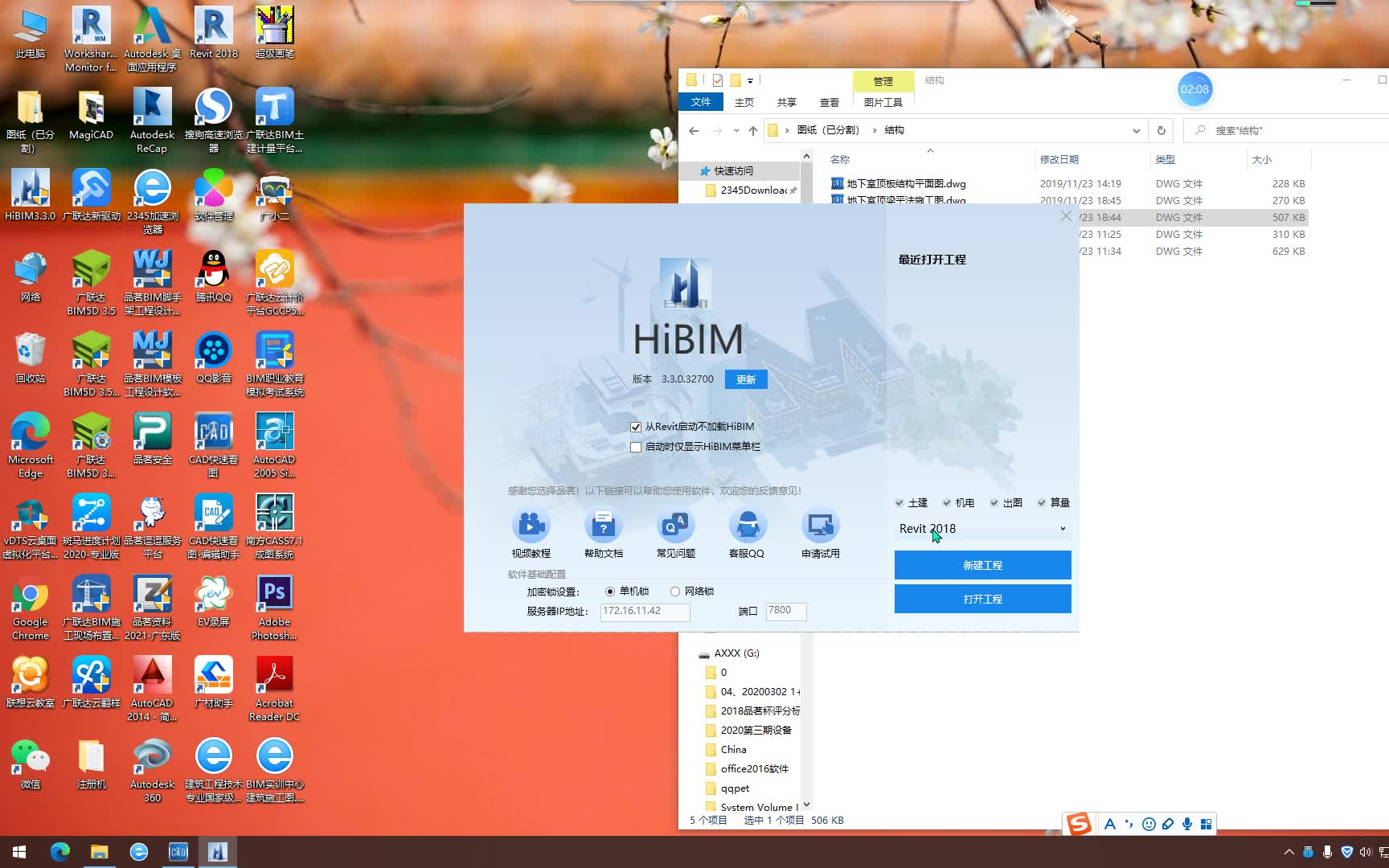Click the Sogou input method S icon

(1079, 824)
